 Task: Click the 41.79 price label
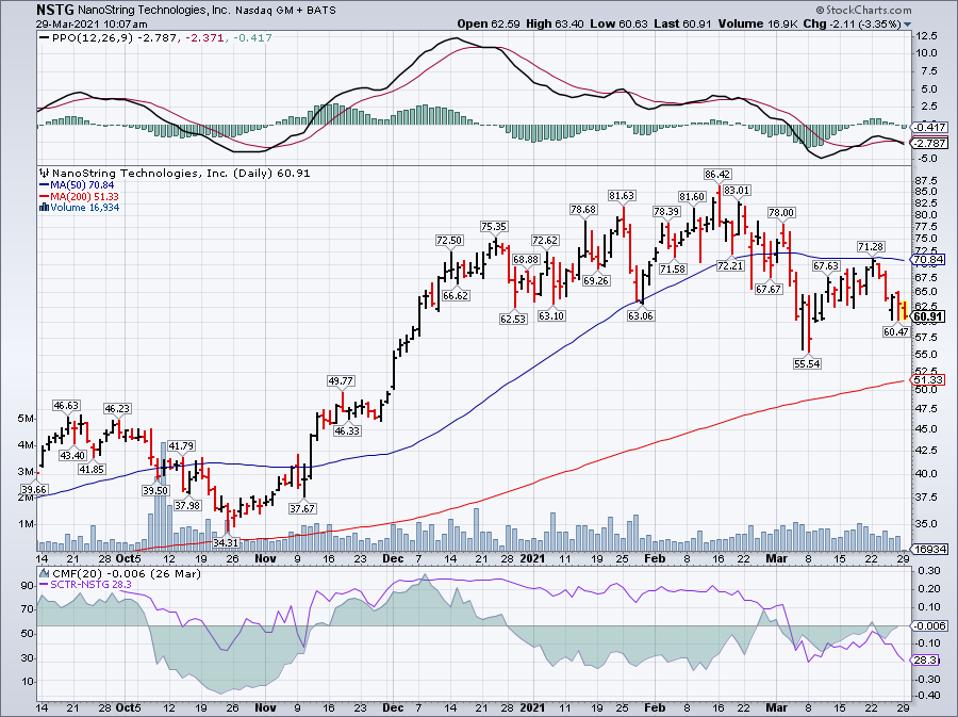(x=181, y=446)
